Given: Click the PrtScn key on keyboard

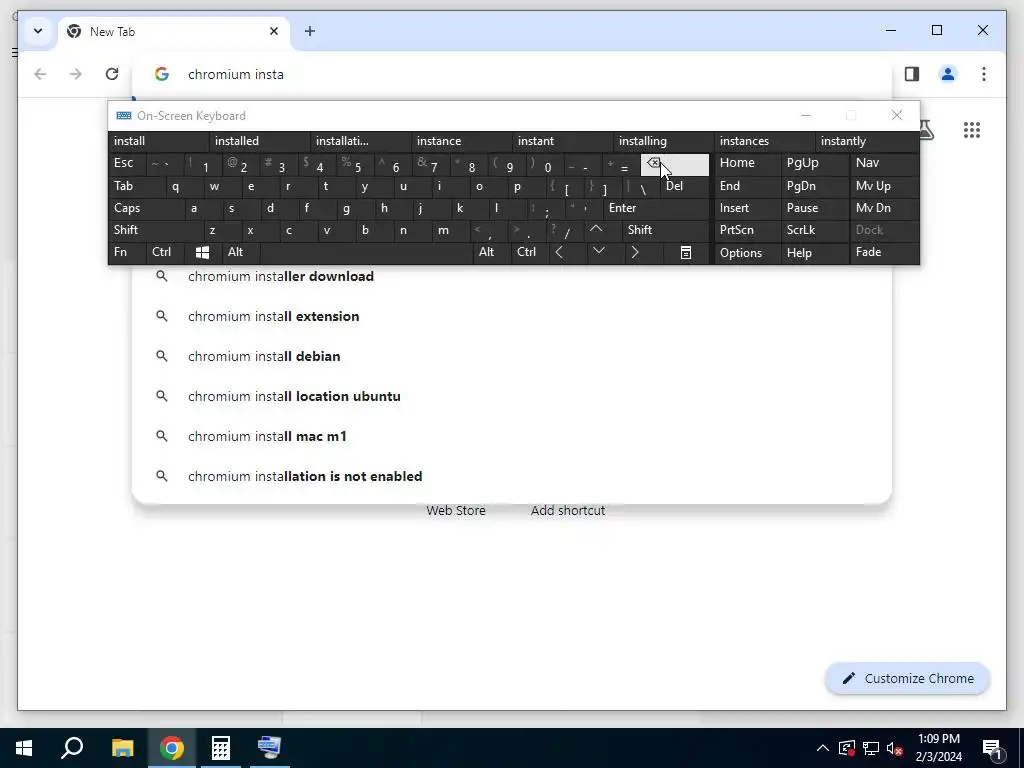Looking at the screenshot, I should [748, 230].
